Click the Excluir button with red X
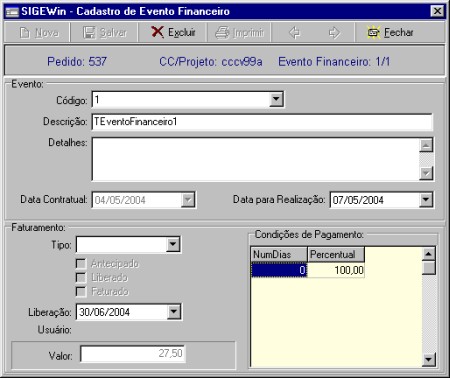The image size is (450, 378). [x=173, y=32]
